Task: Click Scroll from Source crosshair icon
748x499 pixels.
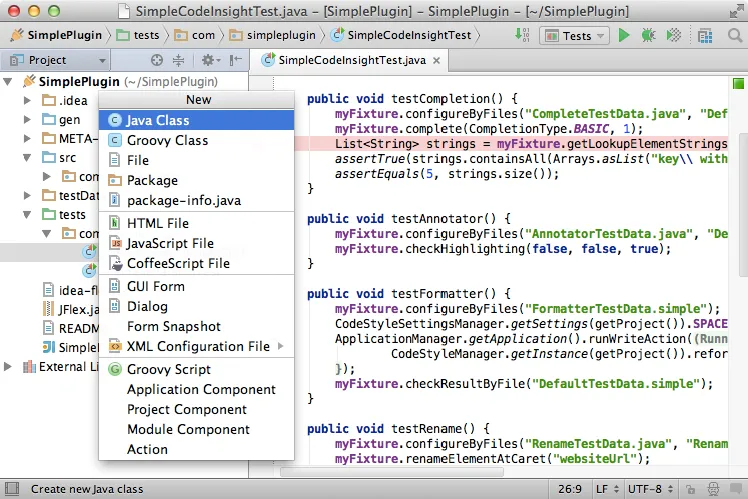Action: pos(156,60)
